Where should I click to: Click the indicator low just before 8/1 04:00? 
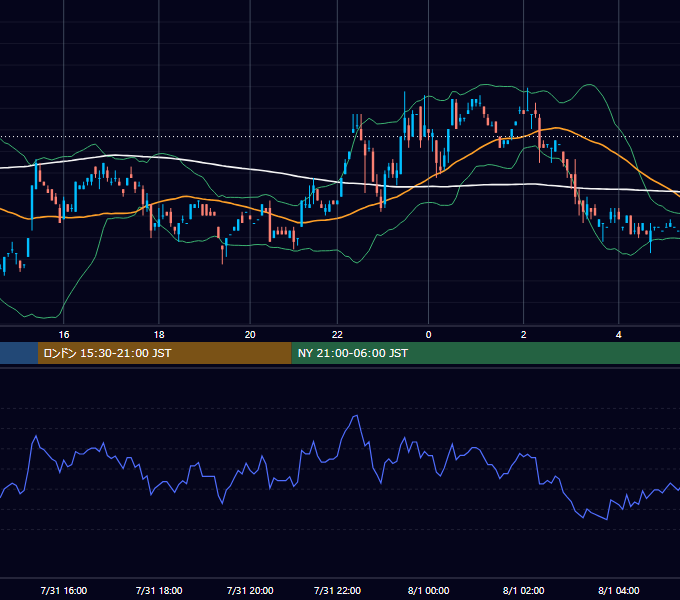[607, 518]
